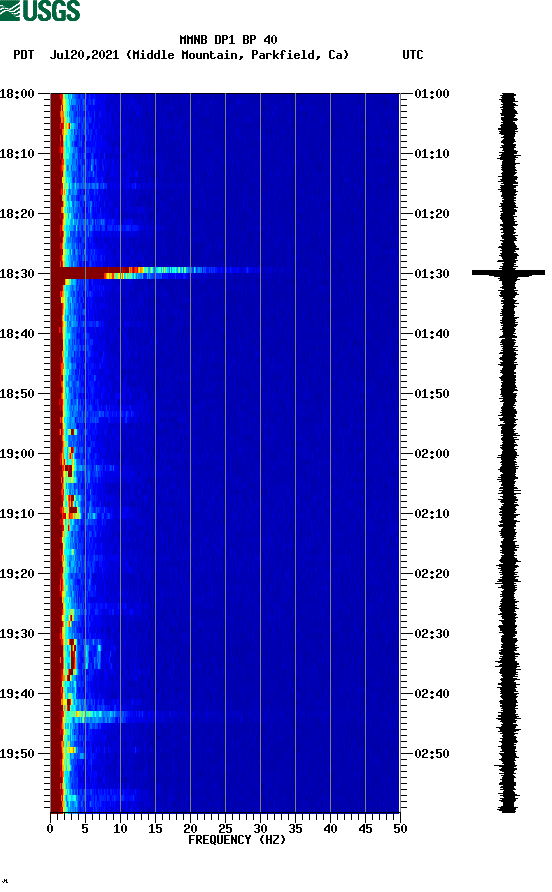This screenshot has width=552, height=892.
Task: Click the 18:50 PDT time label
Action: [x=17, y=394]
